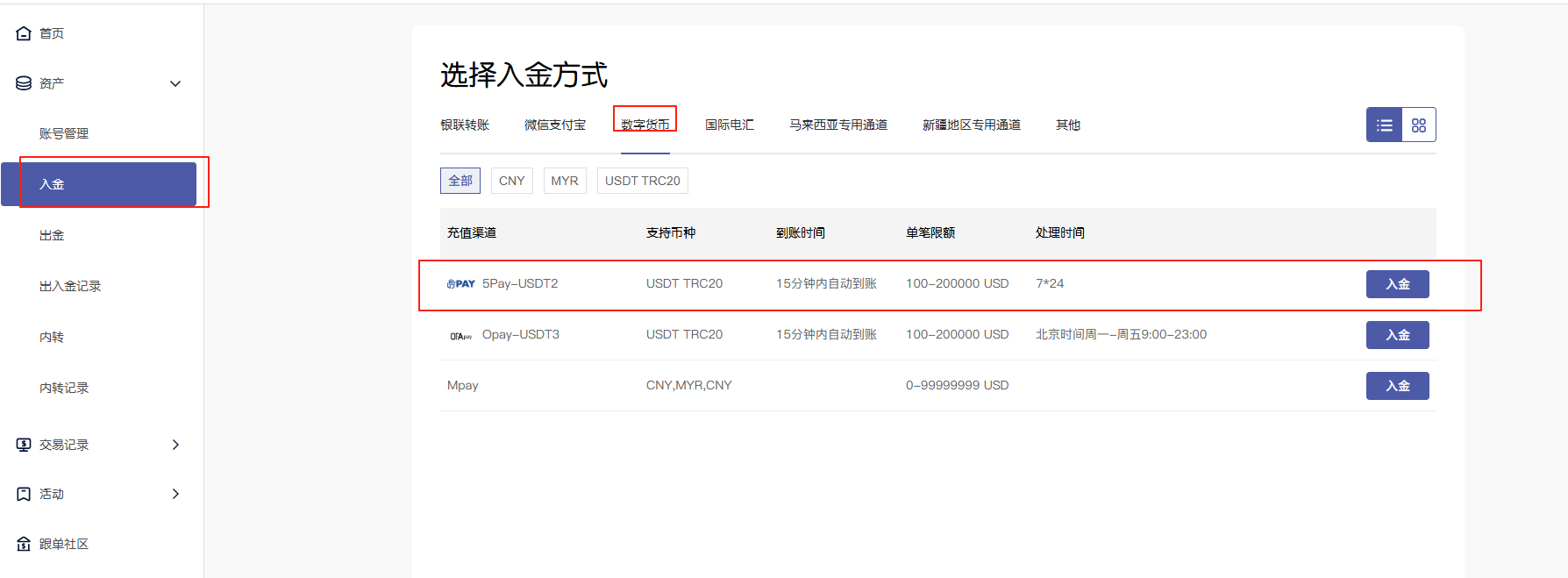The width and height of the screenshot is (1568, 578).
Task: Open 内转 in sidebar
Action: [52, 337]
